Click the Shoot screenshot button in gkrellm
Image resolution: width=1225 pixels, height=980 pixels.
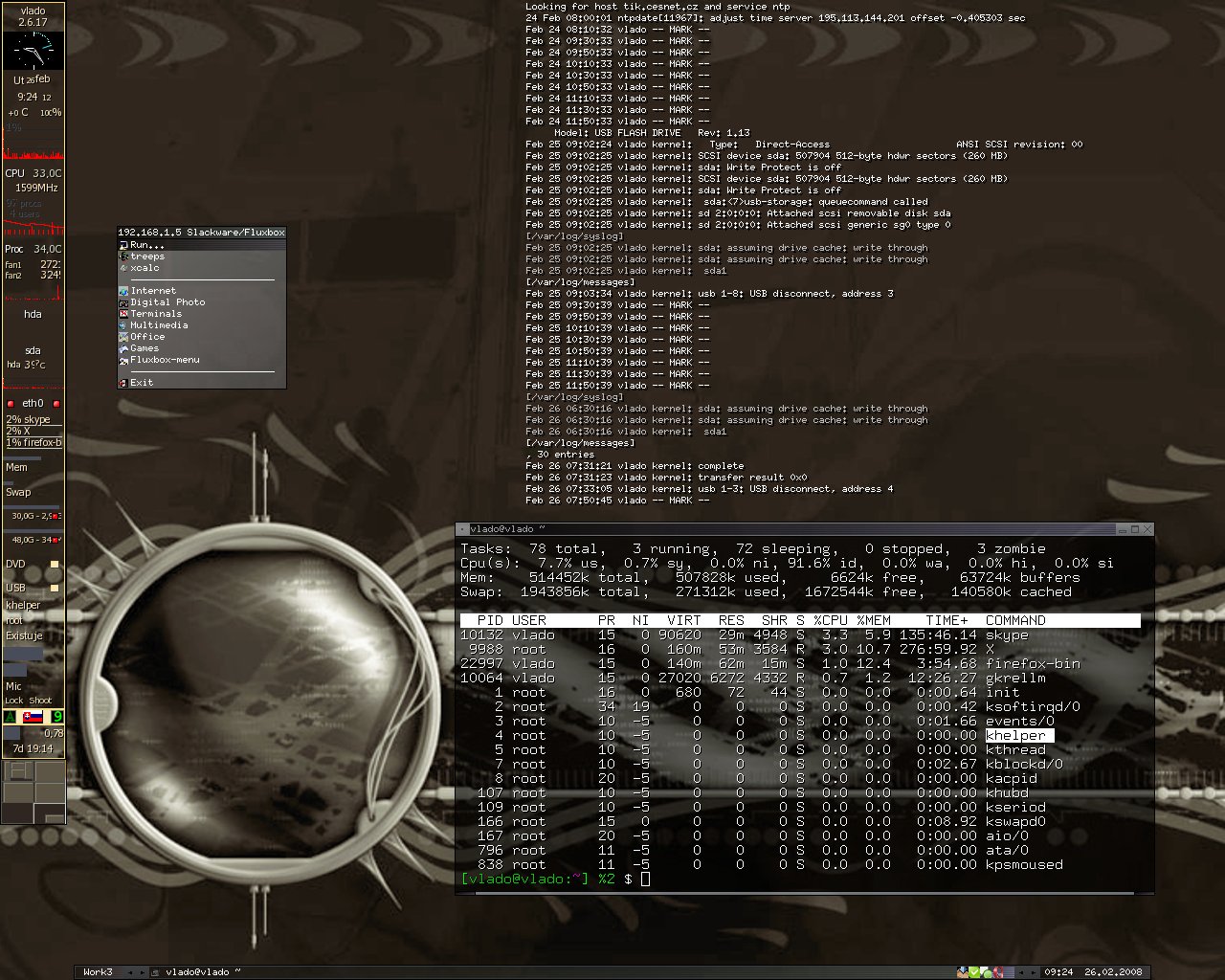point(40,701)
